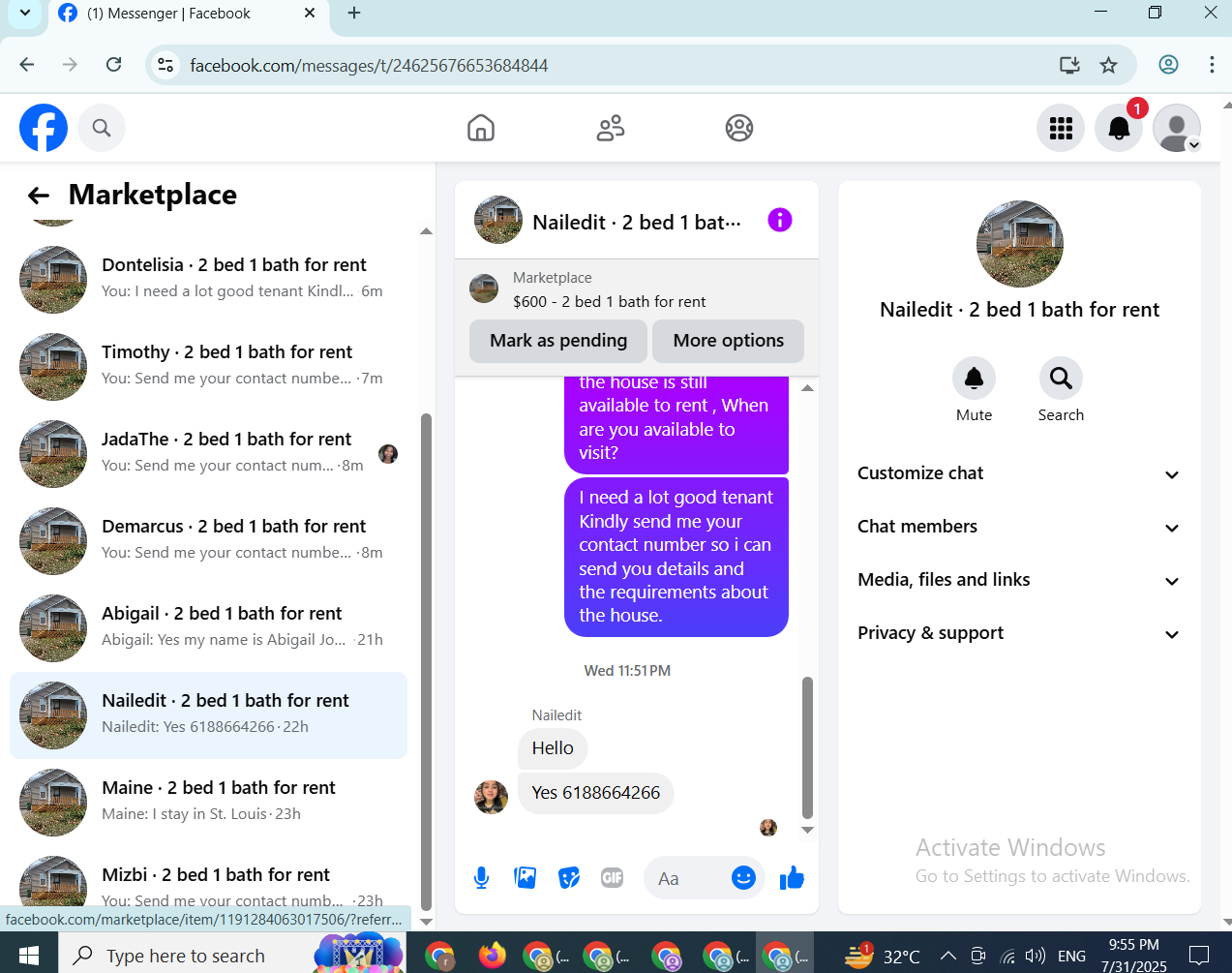
Task: Send a thumbs-up like
Action: point(792,878)
